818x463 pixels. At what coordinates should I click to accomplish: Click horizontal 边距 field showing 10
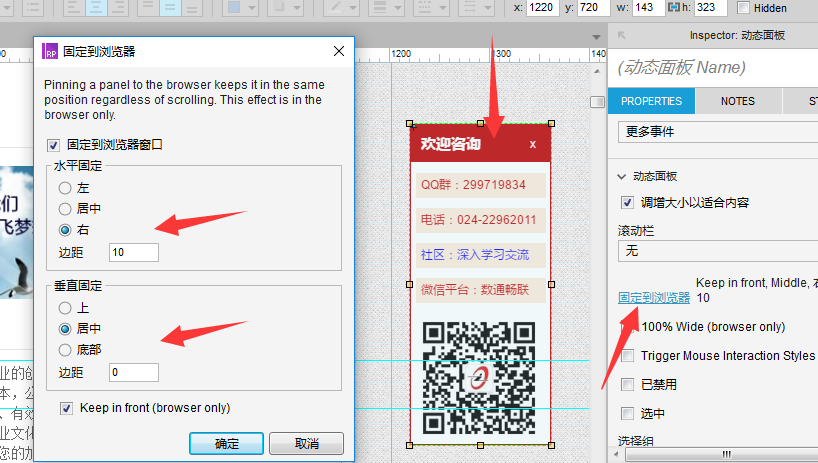pyautogui.click(x=134, y=252)
